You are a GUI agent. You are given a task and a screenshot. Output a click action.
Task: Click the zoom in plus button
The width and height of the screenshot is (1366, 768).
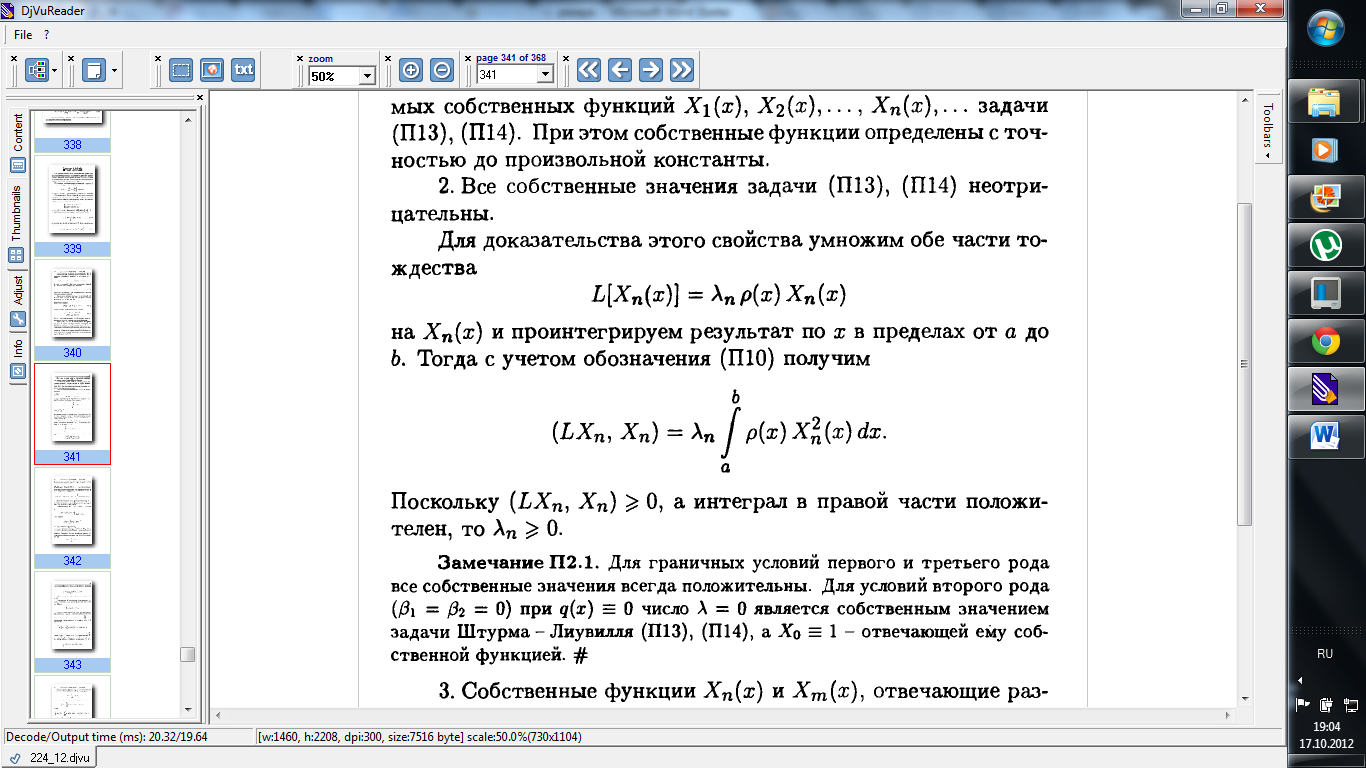[x=411, y=70]
